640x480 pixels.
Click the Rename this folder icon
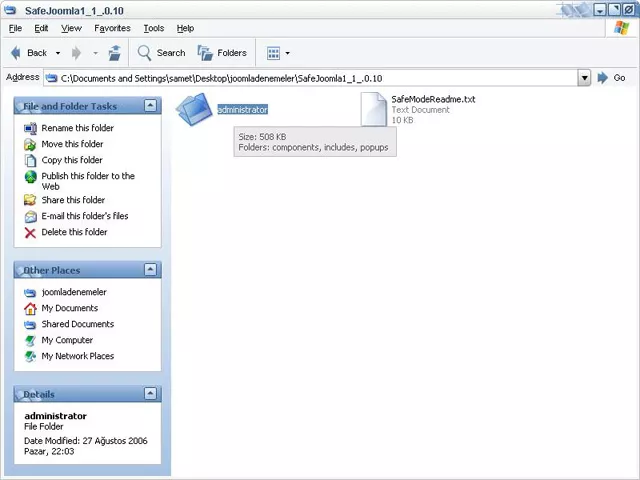tap(30, 128)
